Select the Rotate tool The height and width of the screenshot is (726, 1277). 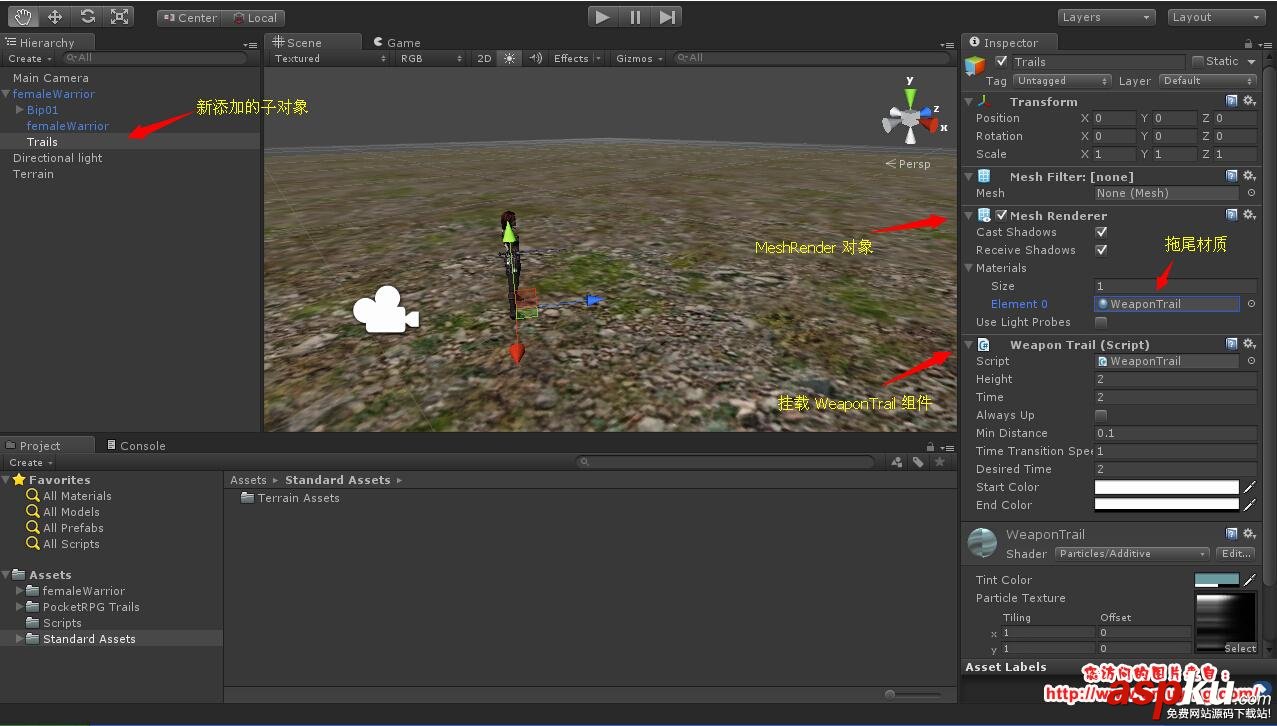click(88, 17)
